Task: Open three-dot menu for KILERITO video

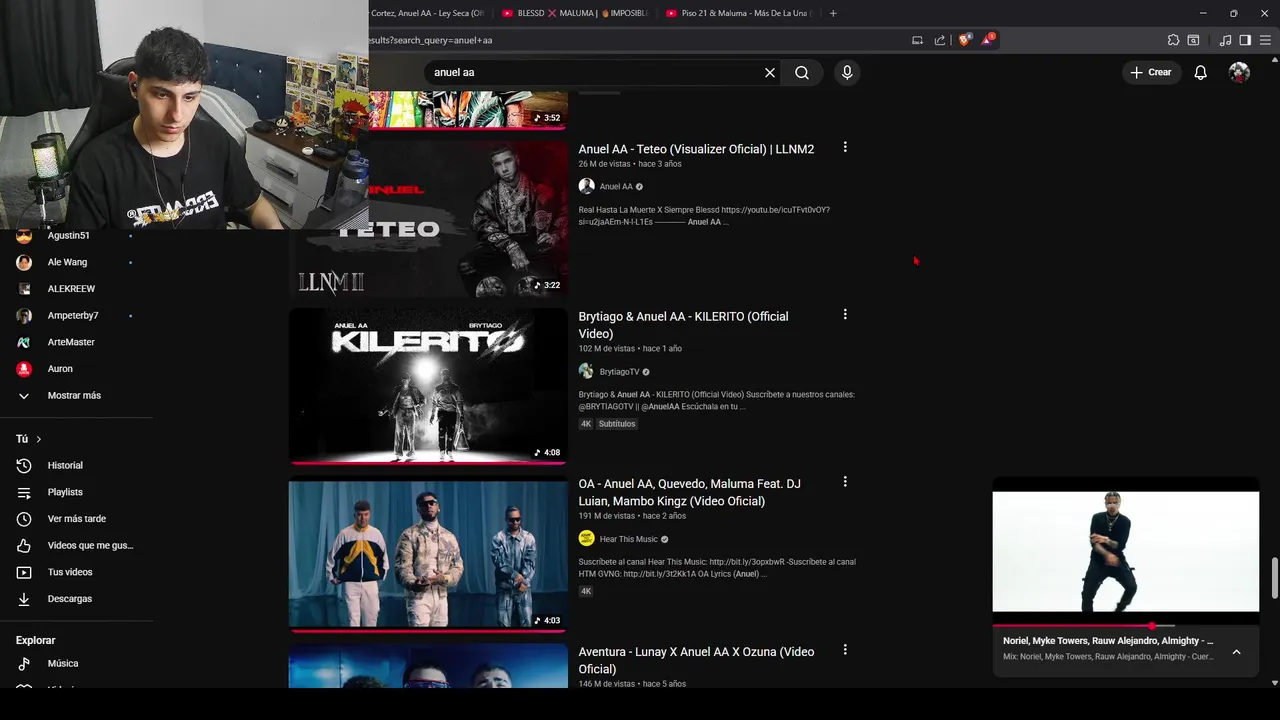Action: (845, 314)
